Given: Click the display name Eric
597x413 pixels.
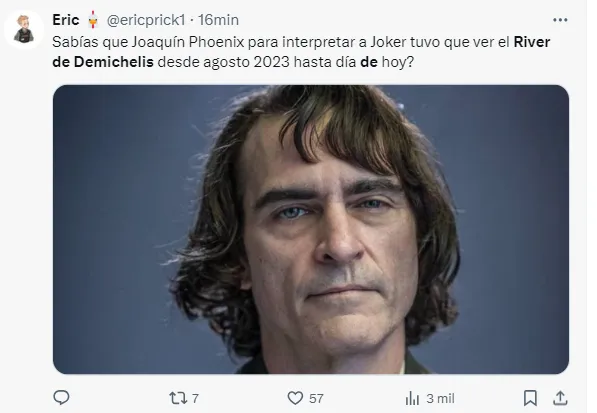Looking at the screenshot, I should point(66,20).
